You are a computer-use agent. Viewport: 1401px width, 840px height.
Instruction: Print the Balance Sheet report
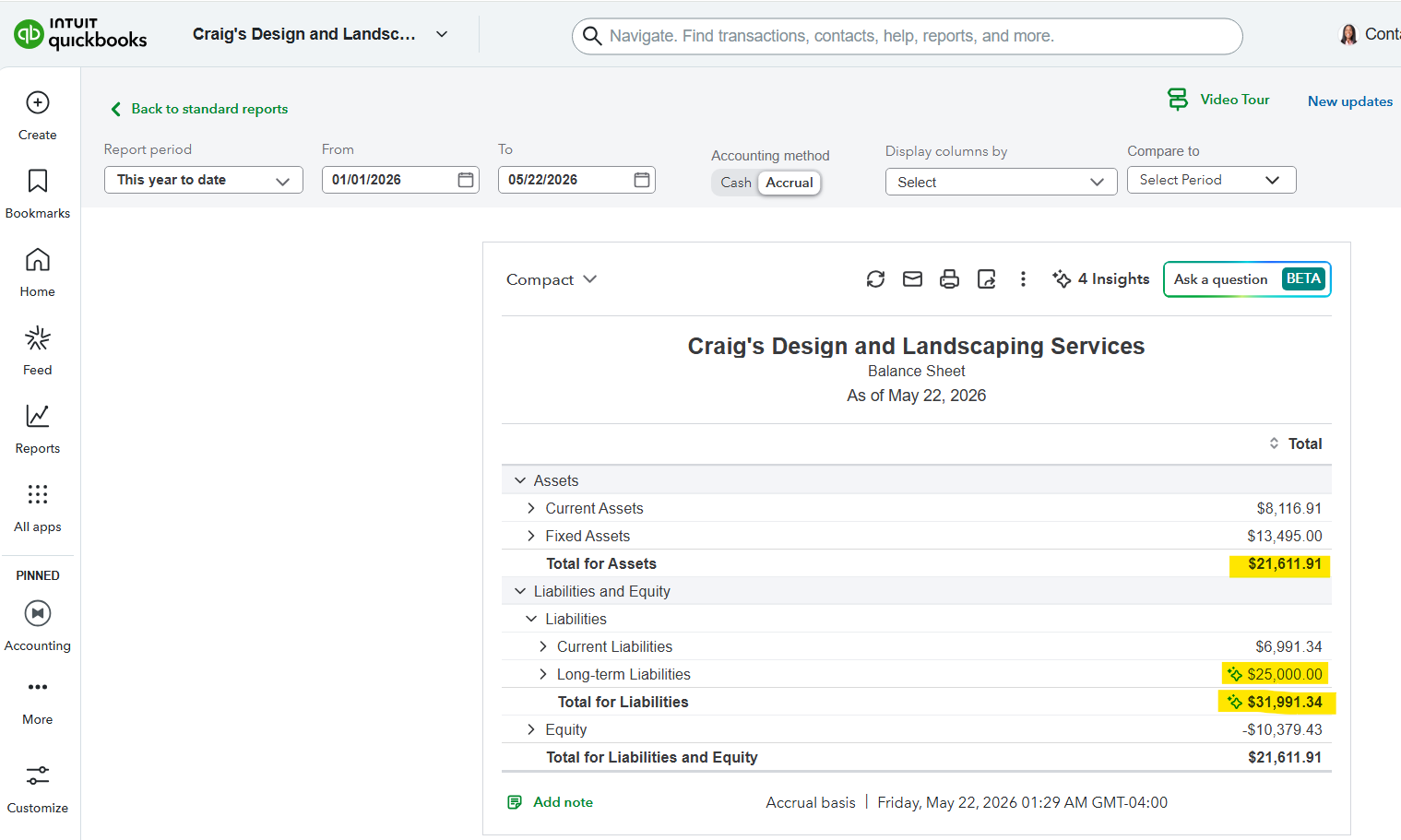coord(949,279)
